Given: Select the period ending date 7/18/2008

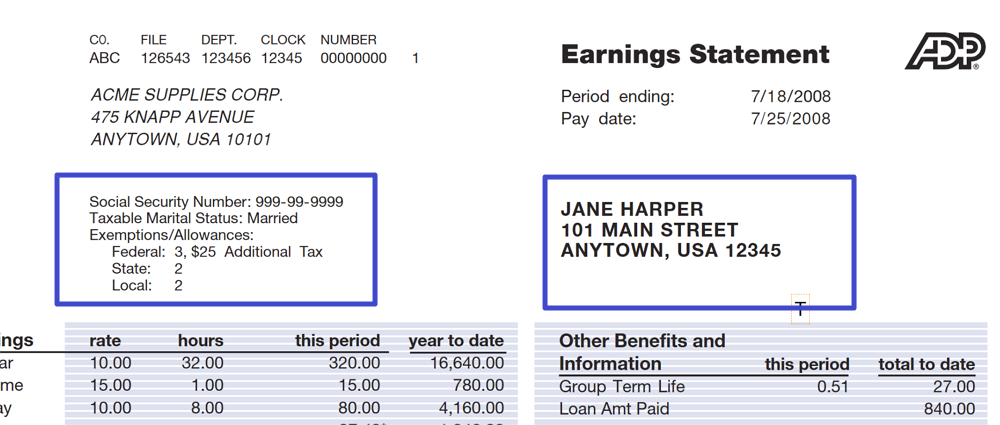Looking at the screenshot, I should pos(790,97).
